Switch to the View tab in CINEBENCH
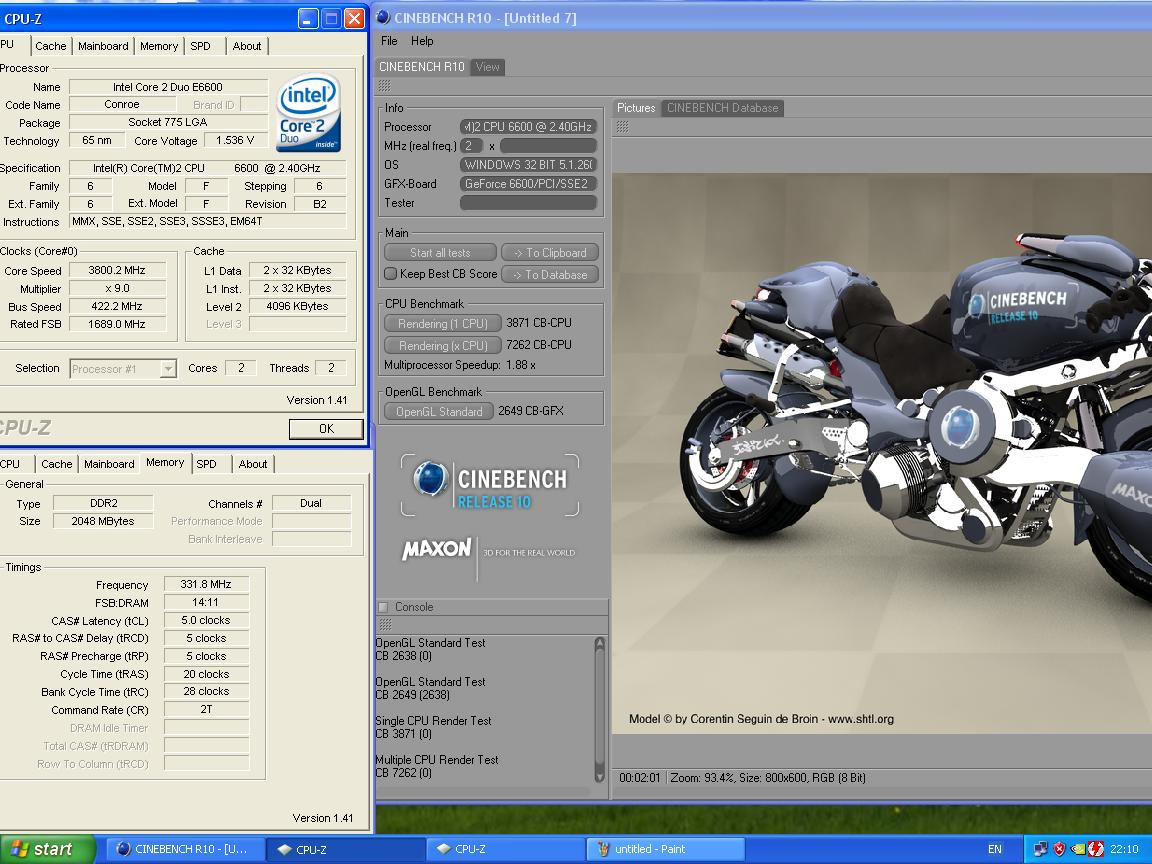1152x864 pixels. pyautogui.click(x=487, y=67)
